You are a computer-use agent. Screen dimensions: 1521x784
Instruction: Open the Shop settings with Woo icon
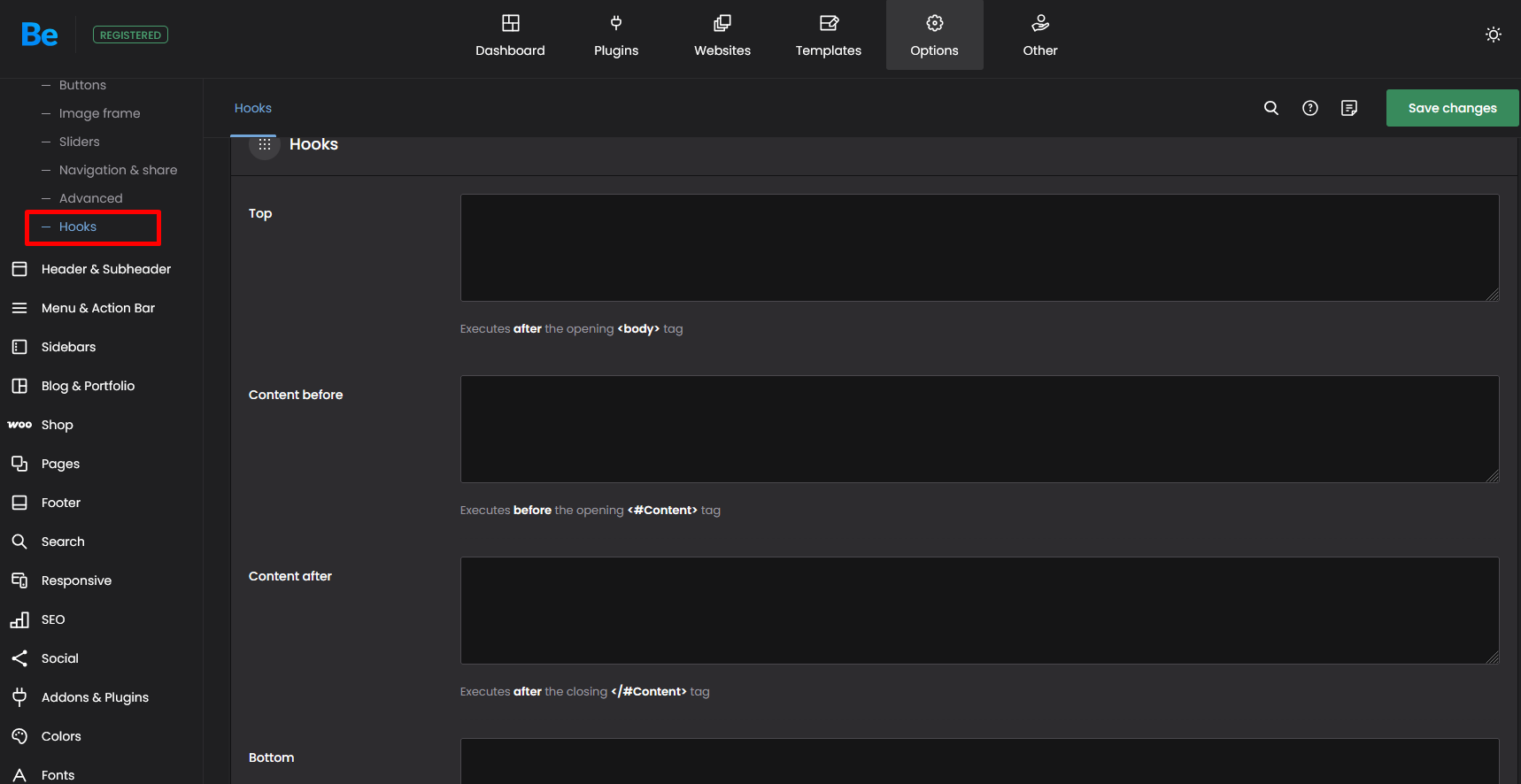[x=57, y=425]
